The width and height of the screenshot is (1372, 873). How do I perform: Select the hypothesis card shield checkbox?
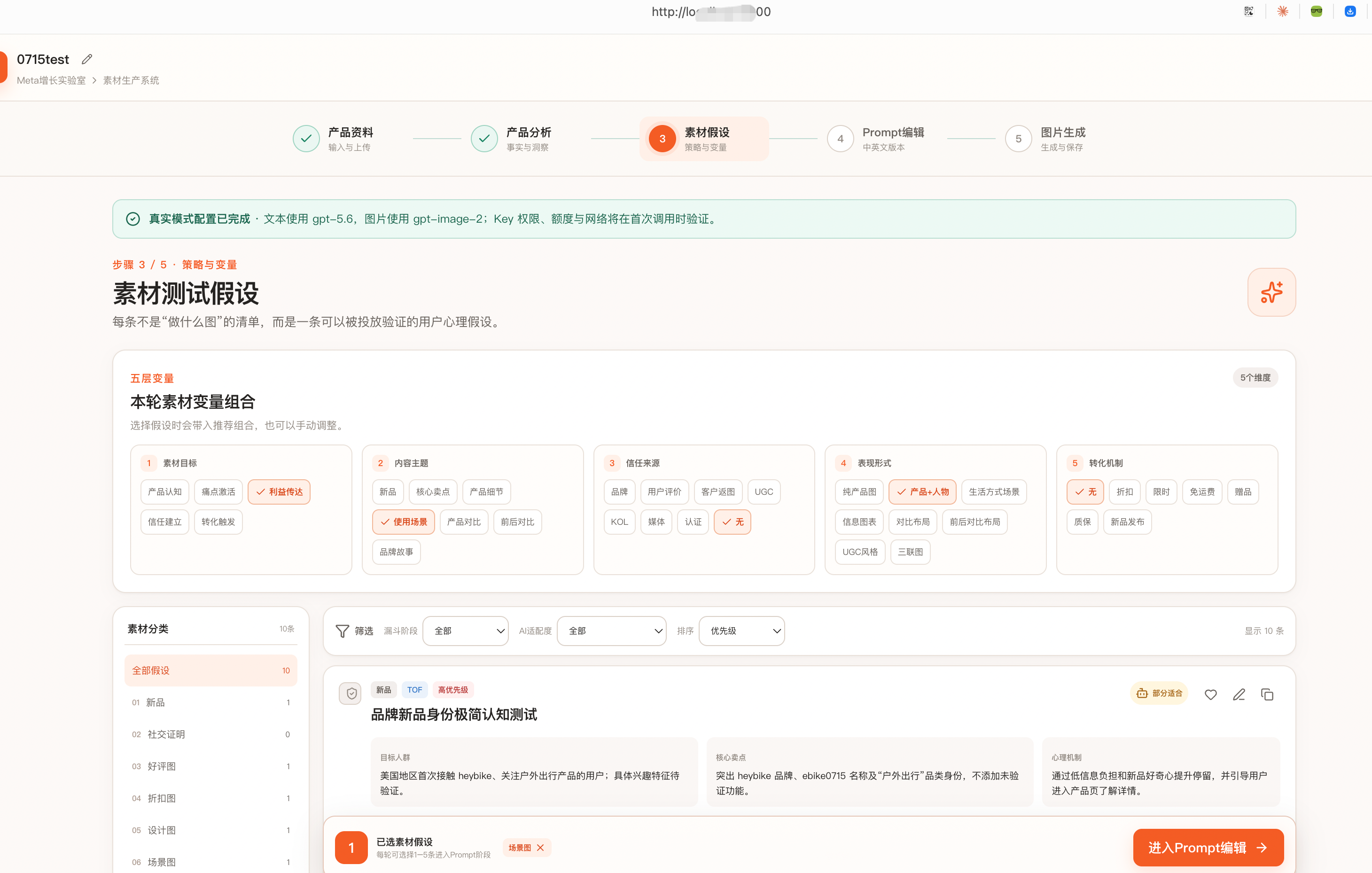click(351, 694)
